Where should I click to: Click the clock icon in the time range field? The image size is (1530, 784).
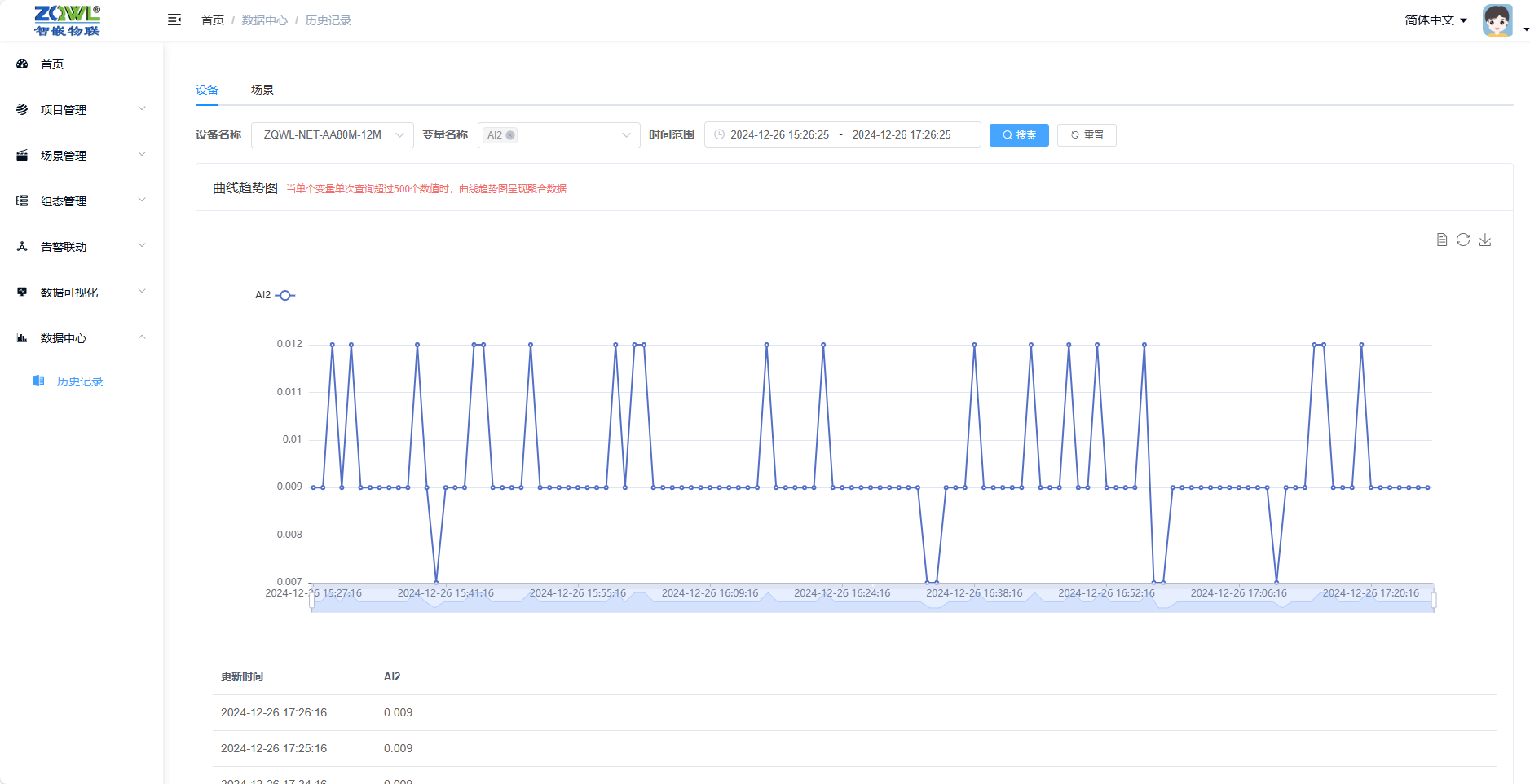tap(719, 134)
